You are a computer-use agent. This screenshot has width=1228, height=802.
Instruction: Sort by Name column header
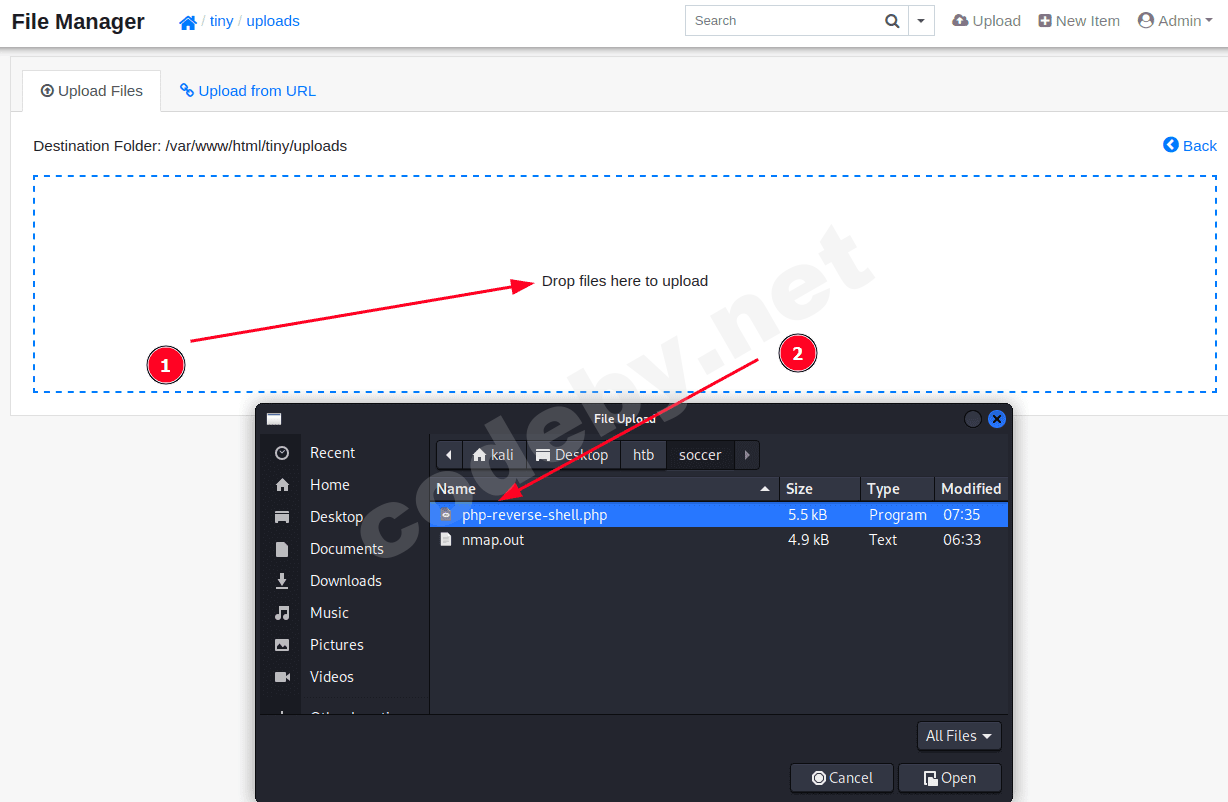pyautogui.click(x=605, y=489)
